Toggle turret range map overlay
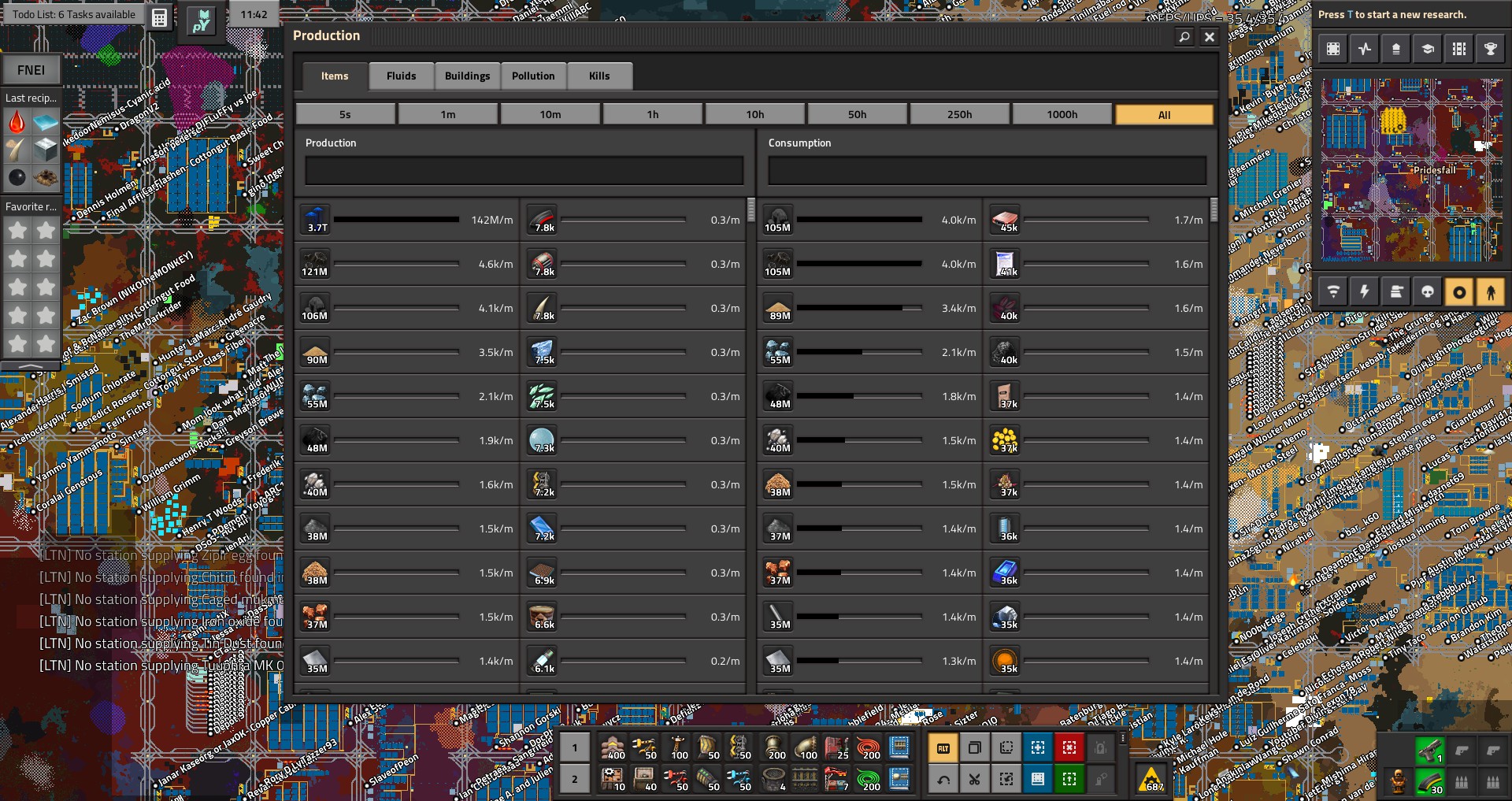Viewport: 1512px width, 801px height. click(x=1396, y=292)
